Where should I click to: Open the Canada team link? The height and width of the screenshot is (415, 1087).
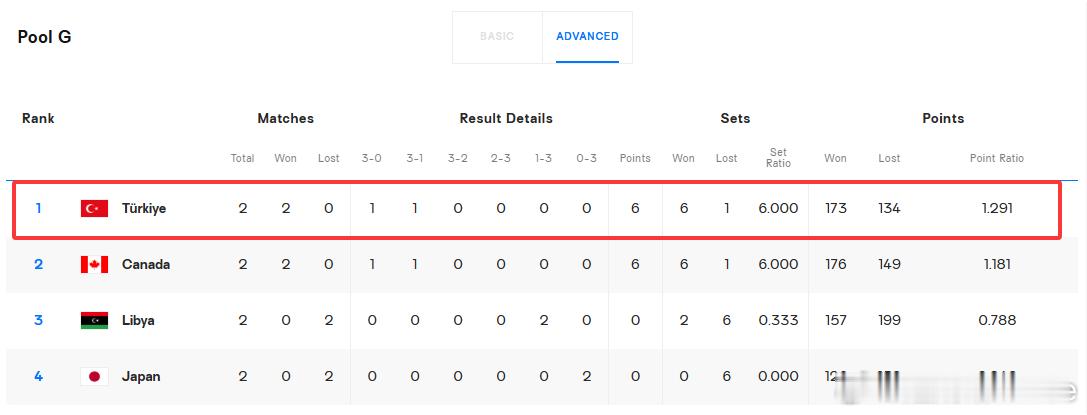(146, 265)
